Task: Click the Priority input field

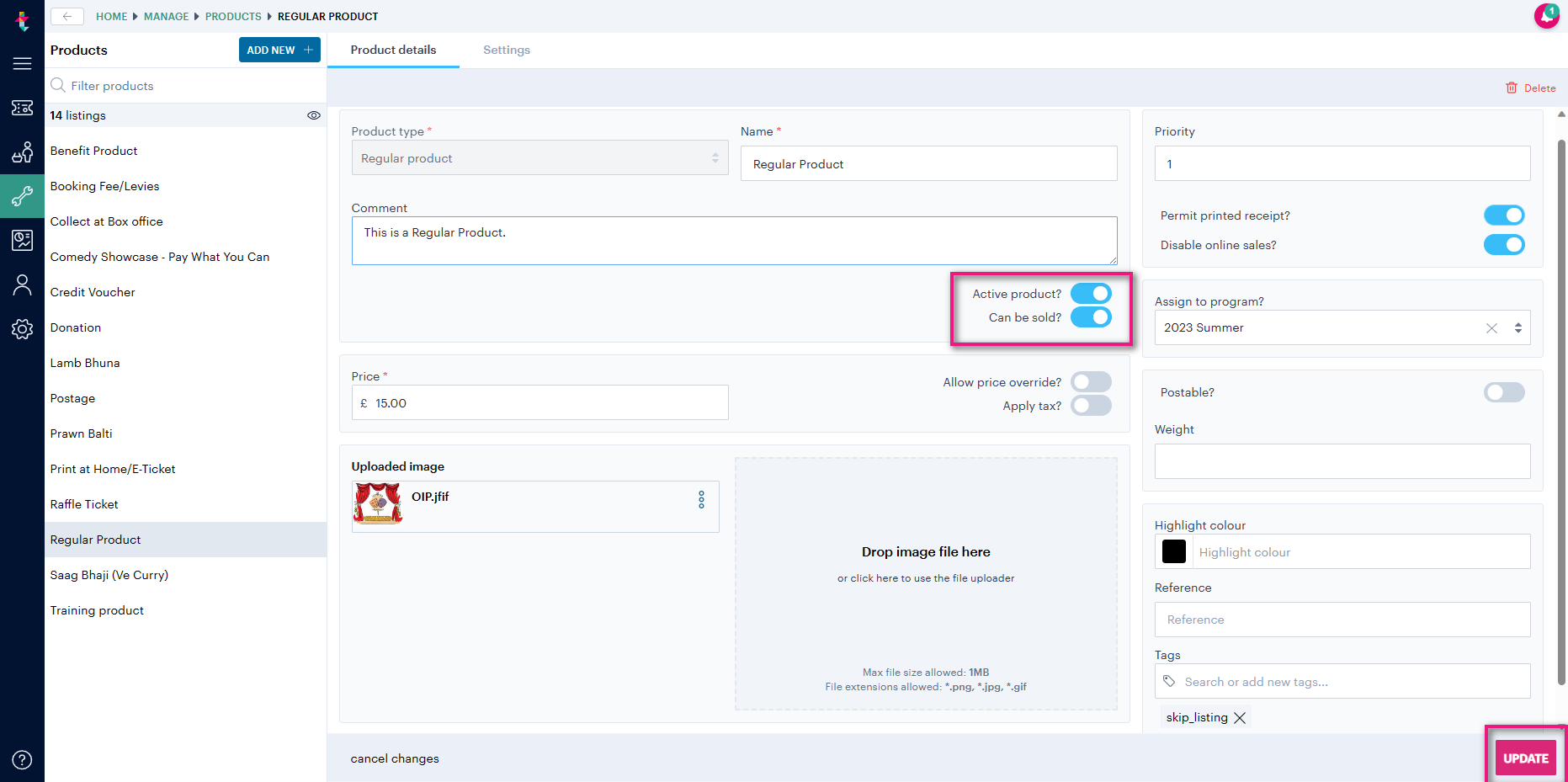Action: coord(1342,163)
